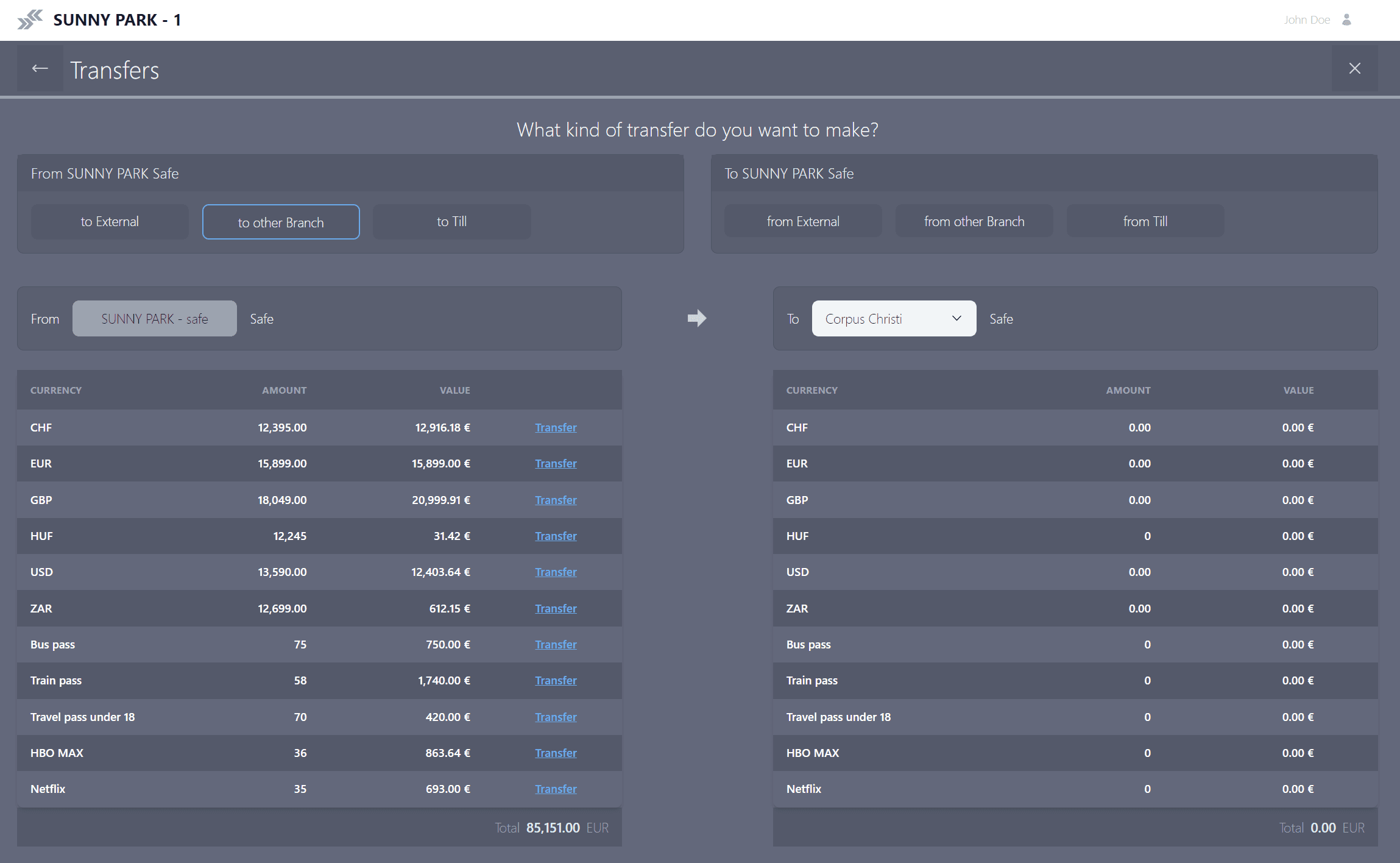This screenshot has width=1400, height=863.
Task: Choose the to Till transfer option
Action: 451,222
